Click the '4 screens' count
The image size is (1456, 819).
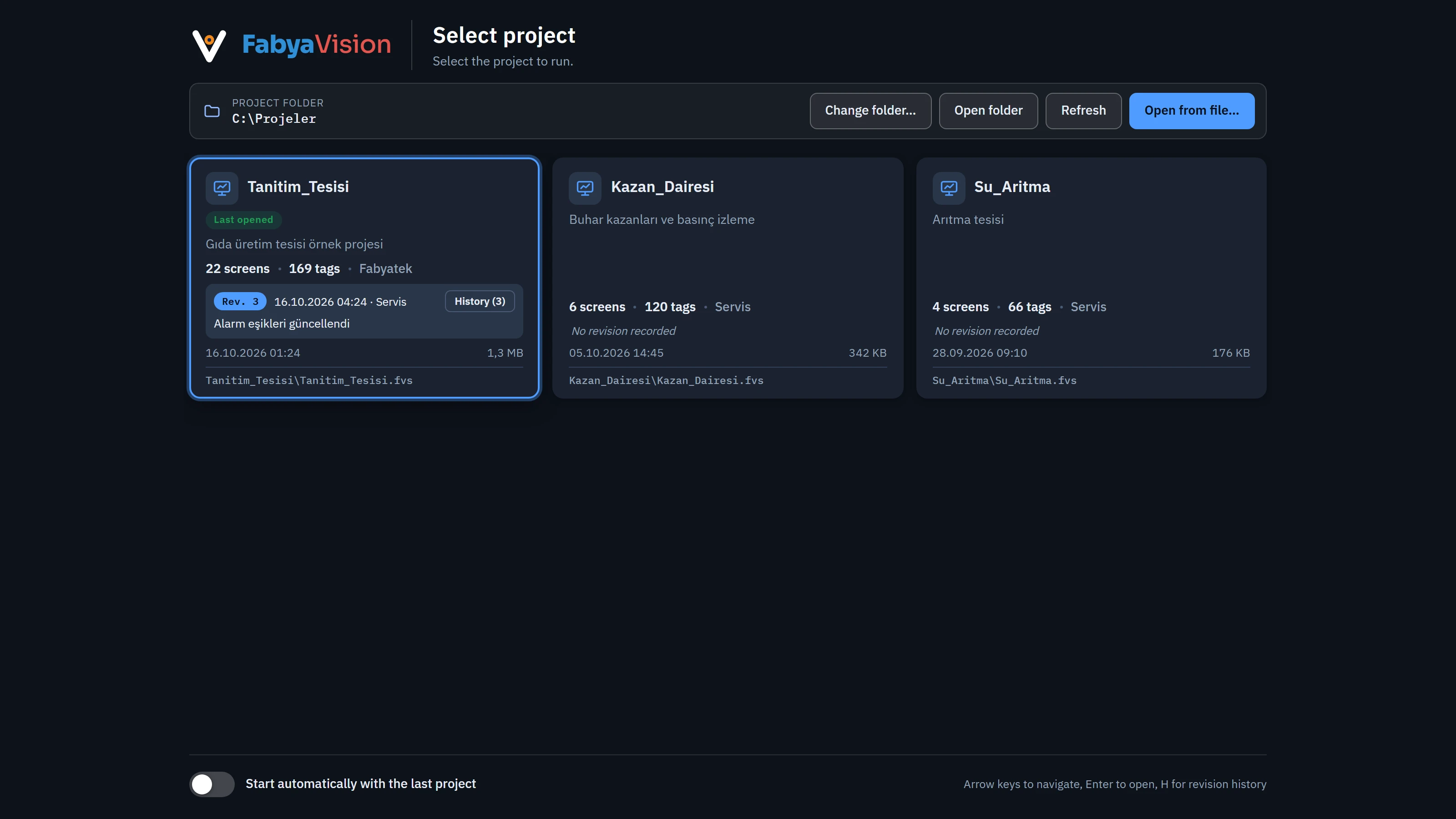[x=961, y=307]
